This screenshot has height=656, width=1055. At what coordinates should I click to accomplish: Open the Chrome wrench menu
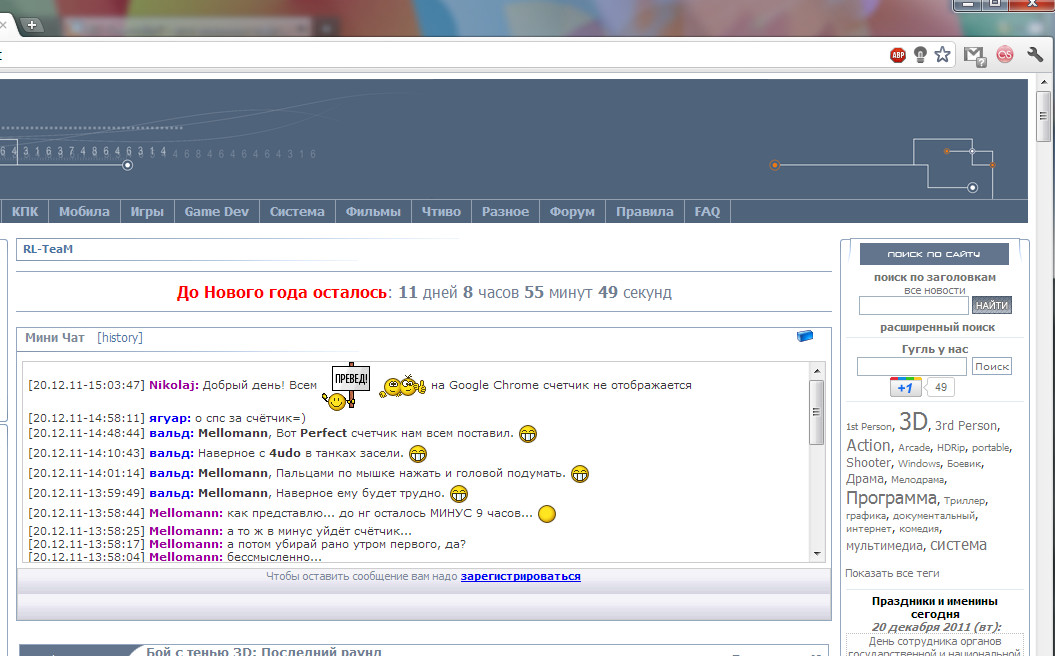click(x=1035, y=54)
